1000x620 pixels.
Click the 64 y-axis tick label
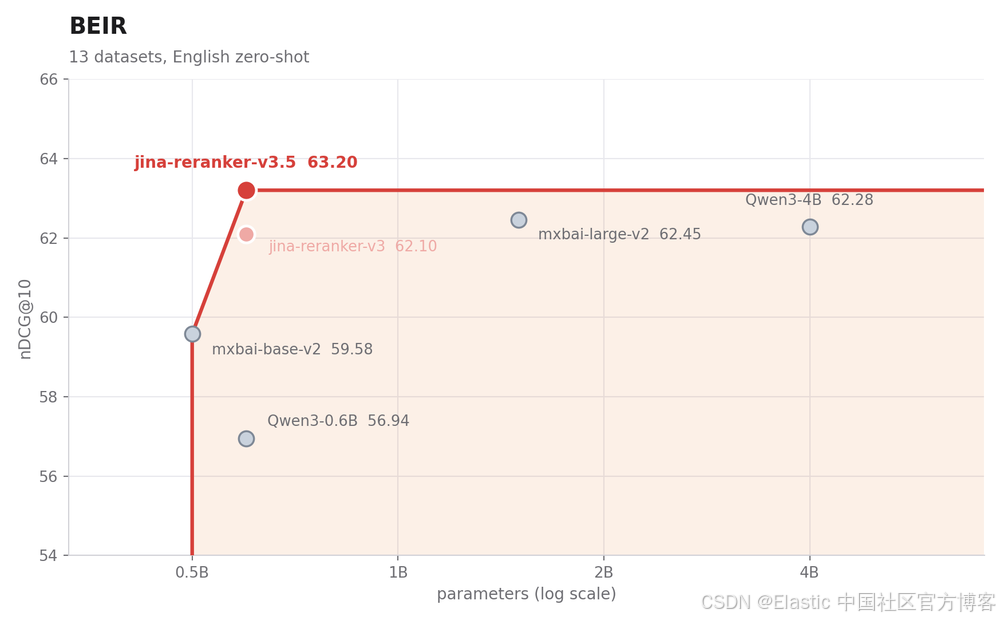tap(48, 159)
